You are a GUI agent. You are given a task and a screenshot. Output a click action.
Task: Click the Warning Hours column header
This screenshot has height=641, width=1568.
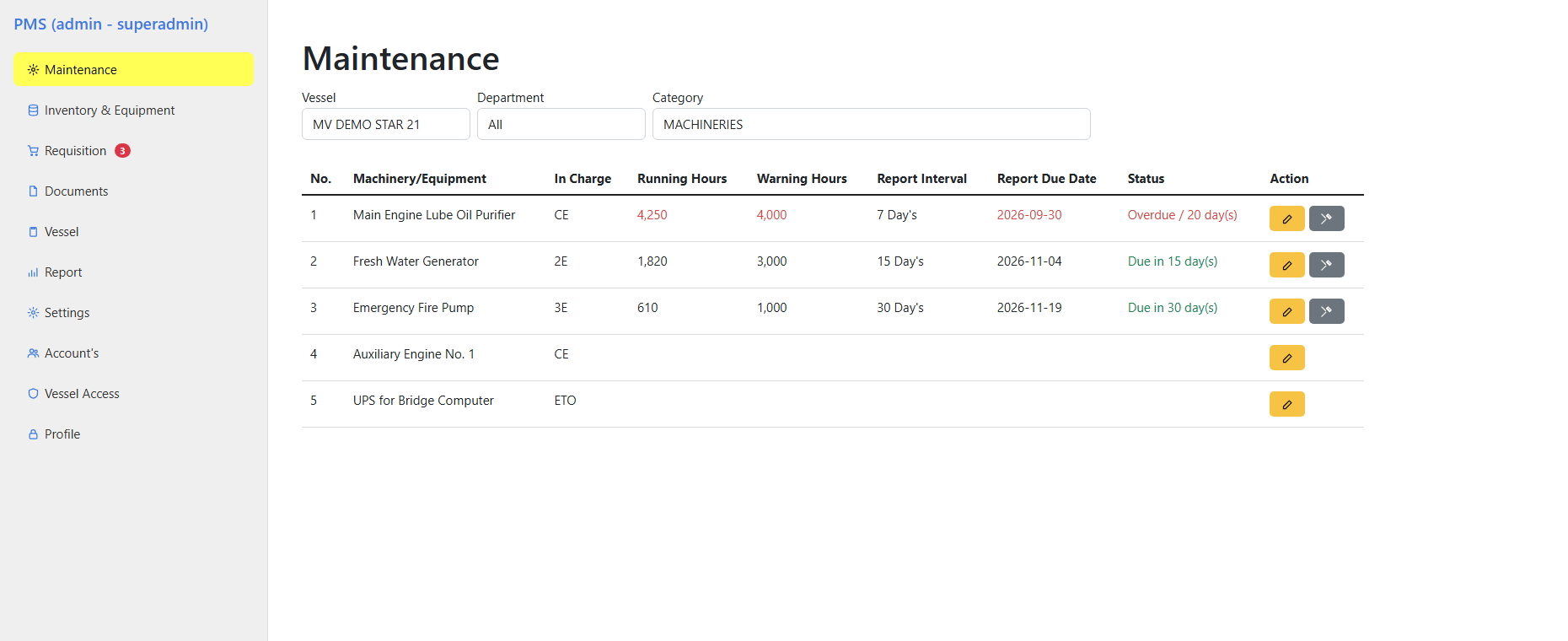pos(802,178)
